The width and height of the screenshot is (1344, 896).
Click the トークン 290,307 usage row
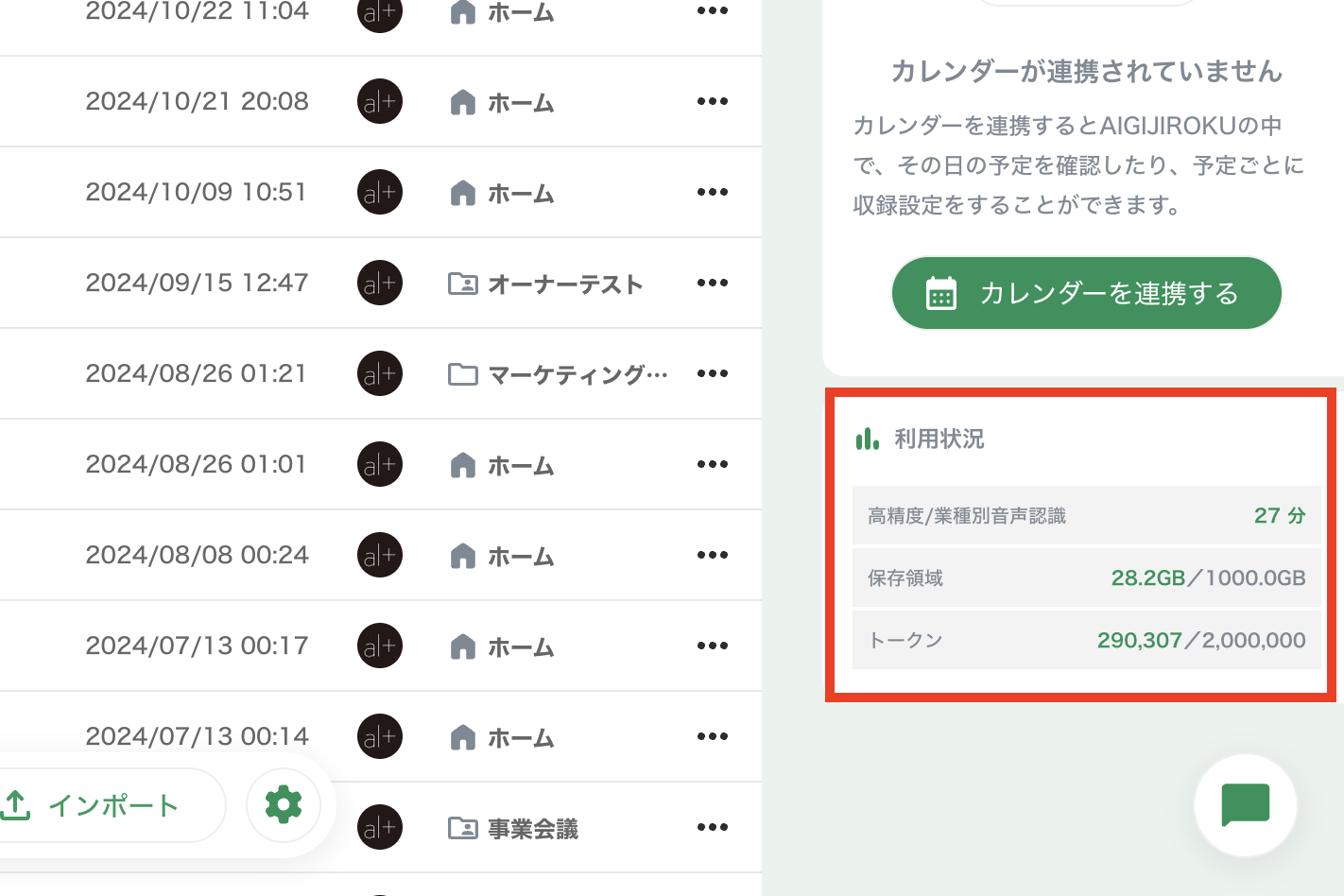1087,640
